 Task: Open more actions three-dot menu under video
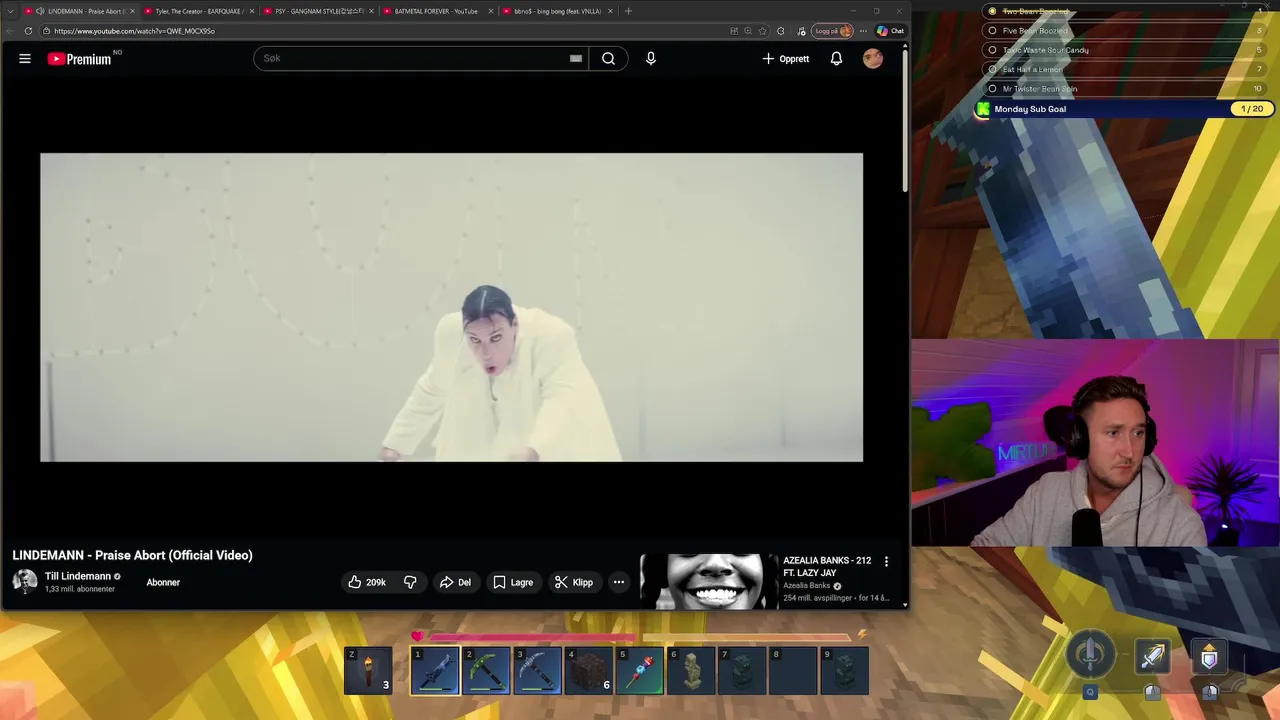tap(619, 582)
